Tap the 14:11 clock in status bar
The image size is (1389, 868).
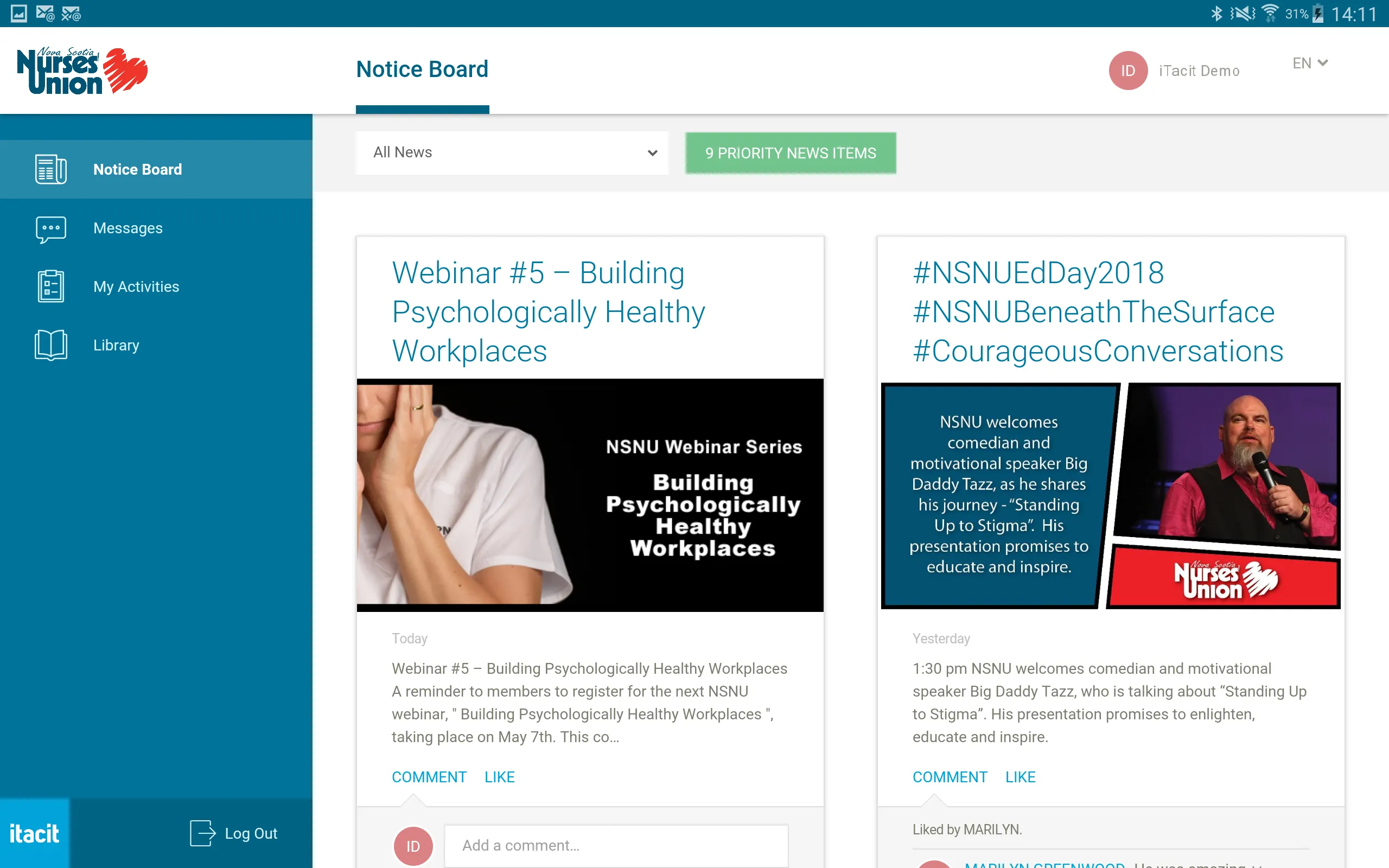1354,13
